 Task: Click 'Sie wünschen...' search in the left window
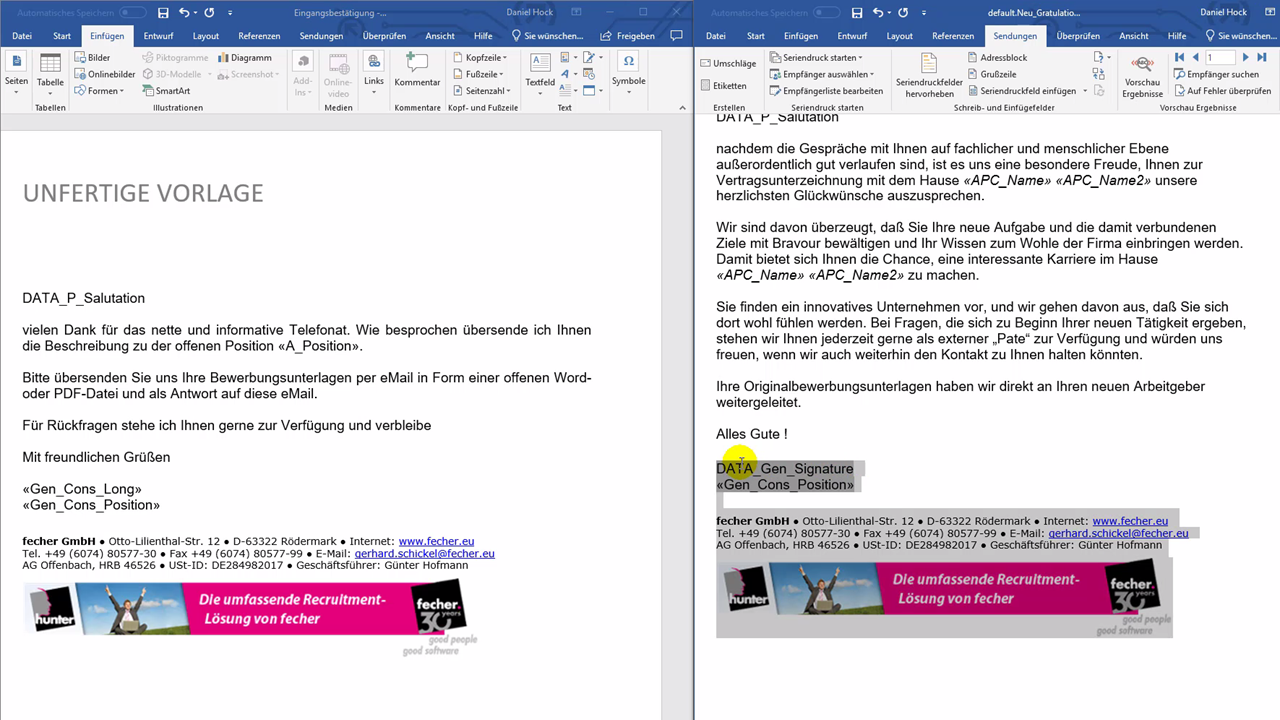click(x=548, y=35)
